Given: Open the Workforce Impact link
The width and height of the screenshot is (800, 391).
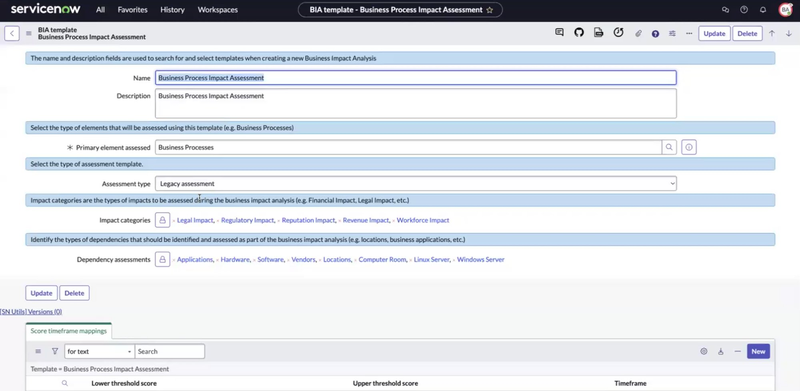Looking at the screenshot, I should 423,221.
